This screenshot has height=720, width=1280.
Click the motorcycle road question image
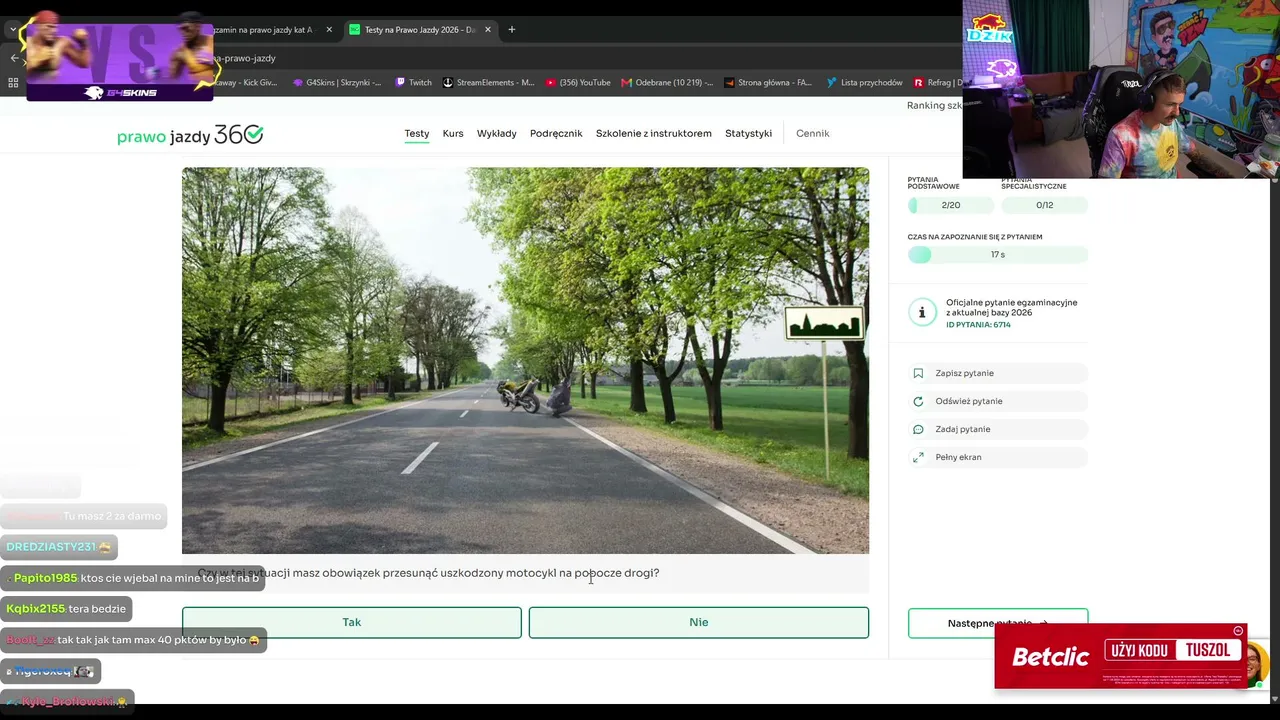point(526,360)
